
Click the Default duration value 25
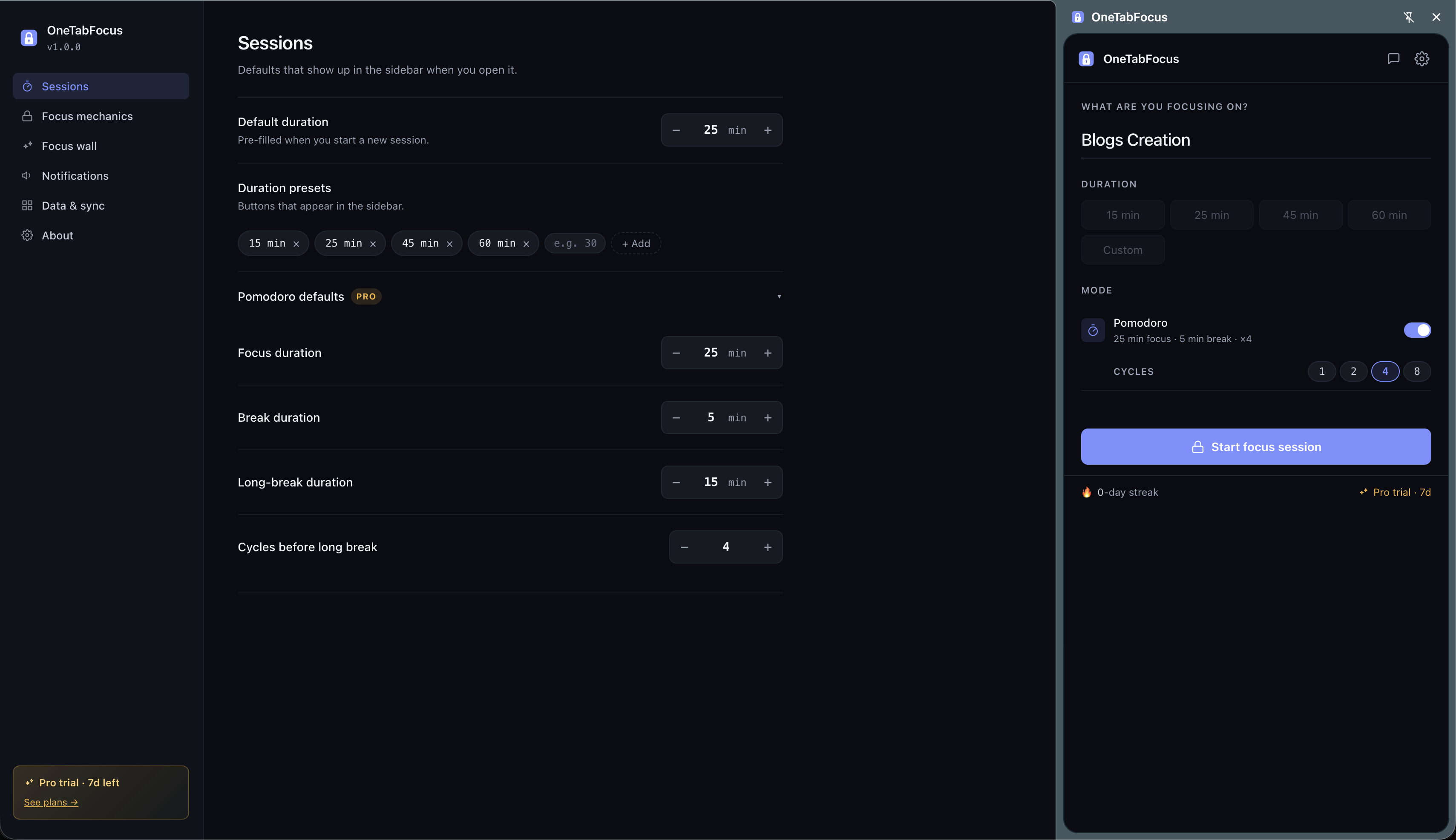[711, 130]
